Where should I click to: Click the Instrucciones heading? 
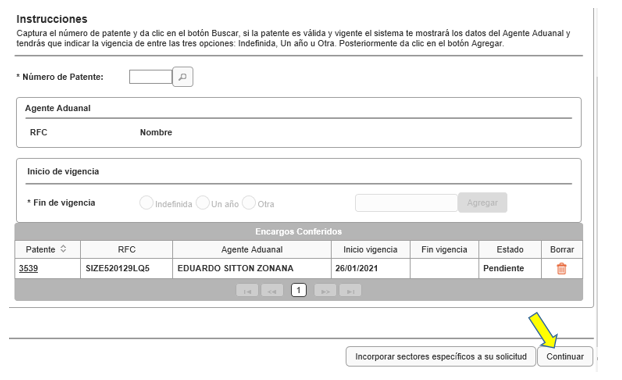point(52,19)
